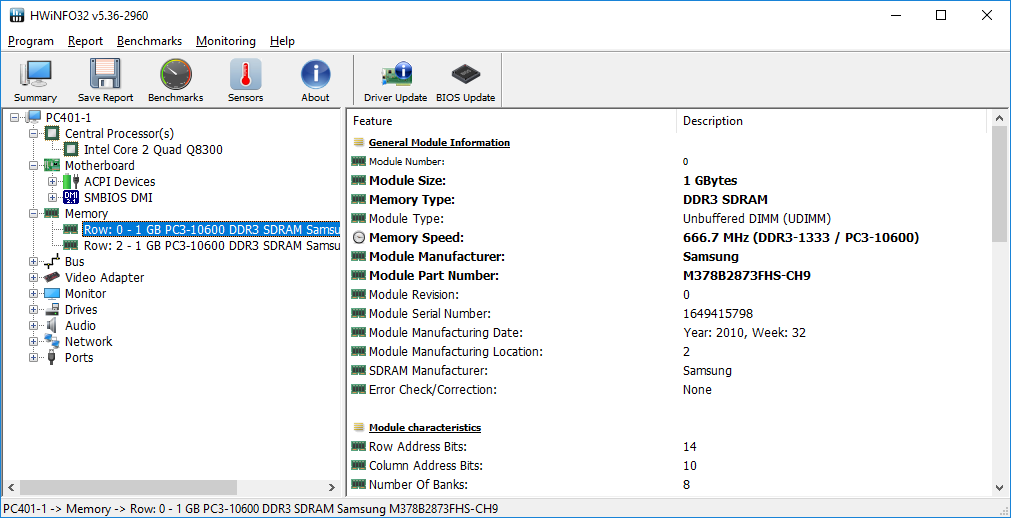The image size is (1011, 518).
Task: Click the HWiNFO32 title bar app icon
Action: pos(17,15)
